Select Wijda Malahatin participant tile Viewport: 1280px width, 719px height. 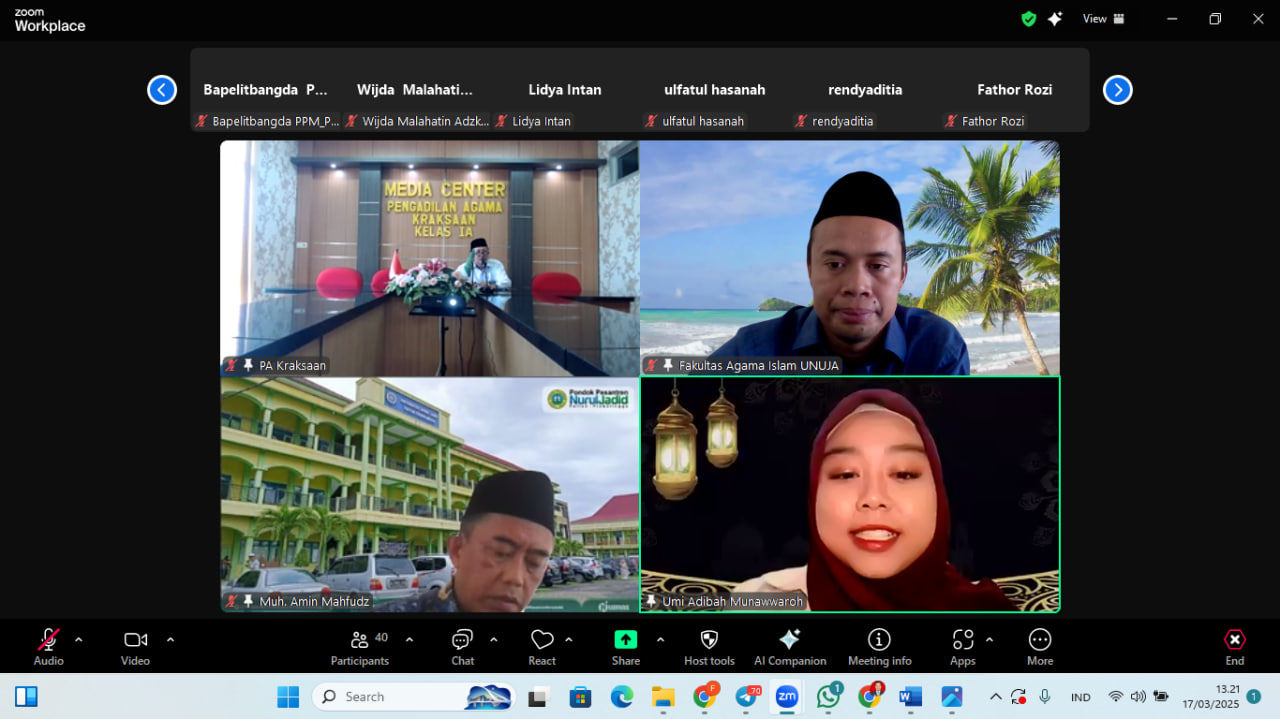pos(415,90)
